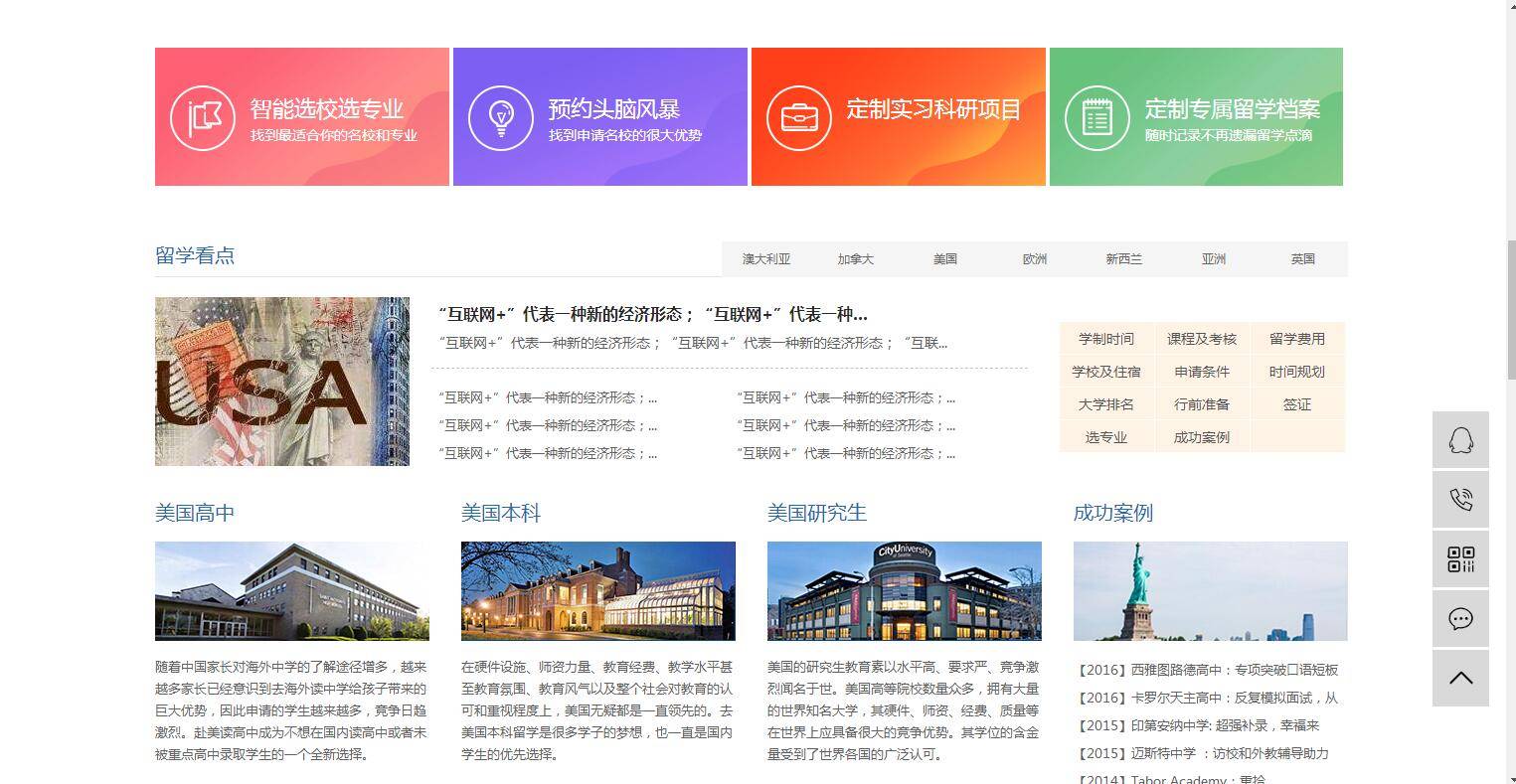Open 学校及住宿 topic

click(1106, 372)
